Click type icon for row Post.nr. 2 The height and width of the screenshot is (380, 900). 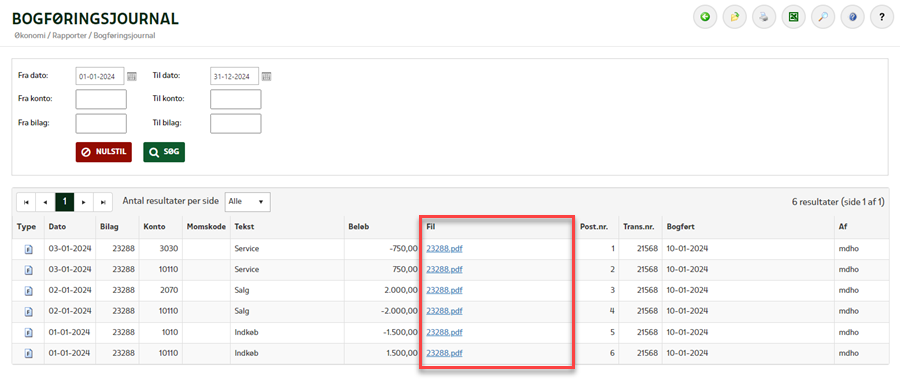[28, 270]
